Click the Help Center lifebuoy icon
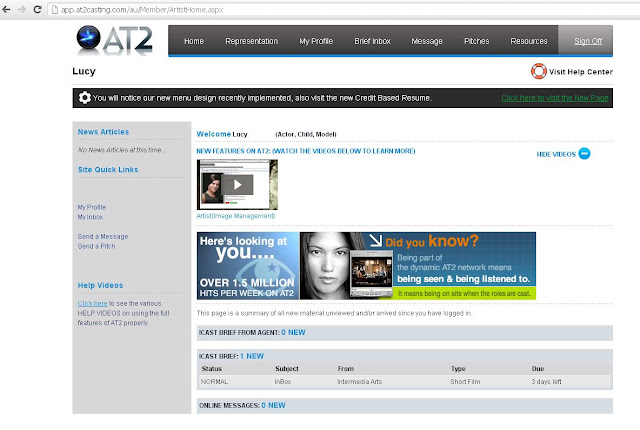Screen dimensions: 640x430 [x=538, y=71]
